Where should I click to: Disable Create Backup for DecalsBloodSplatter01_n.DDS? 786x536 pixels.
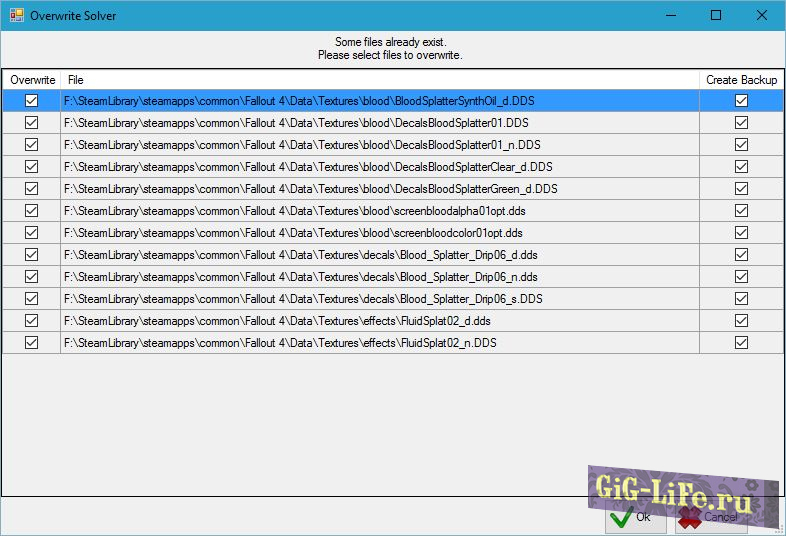coord(741,144)
